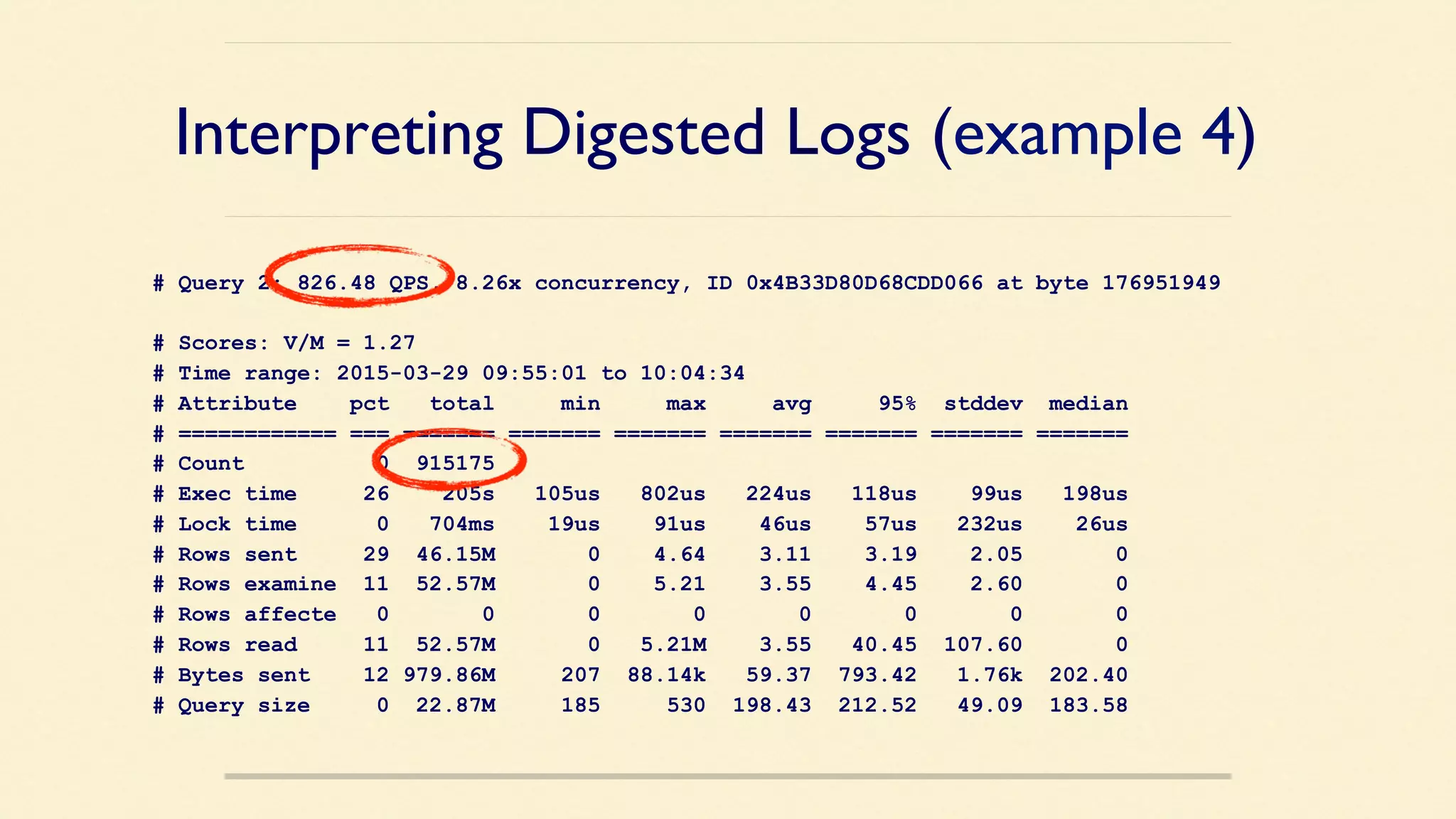Select the 'Bytes sent' row label
Image resolution: width=1456 pixels, height=819 pixels.
click(x=244, y=675)
